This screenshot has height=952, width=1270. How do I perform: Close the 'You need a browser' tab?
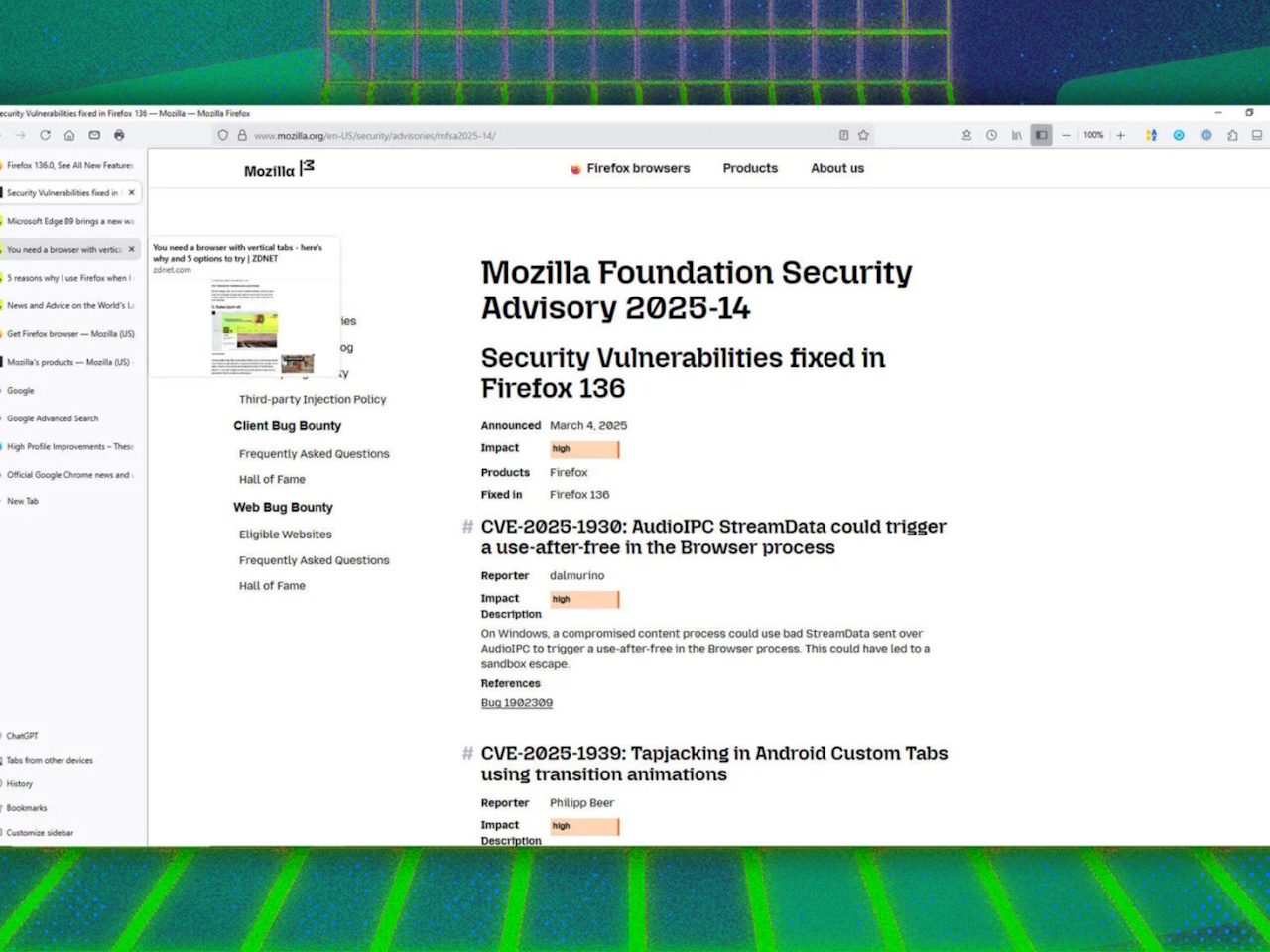point(131,250)
